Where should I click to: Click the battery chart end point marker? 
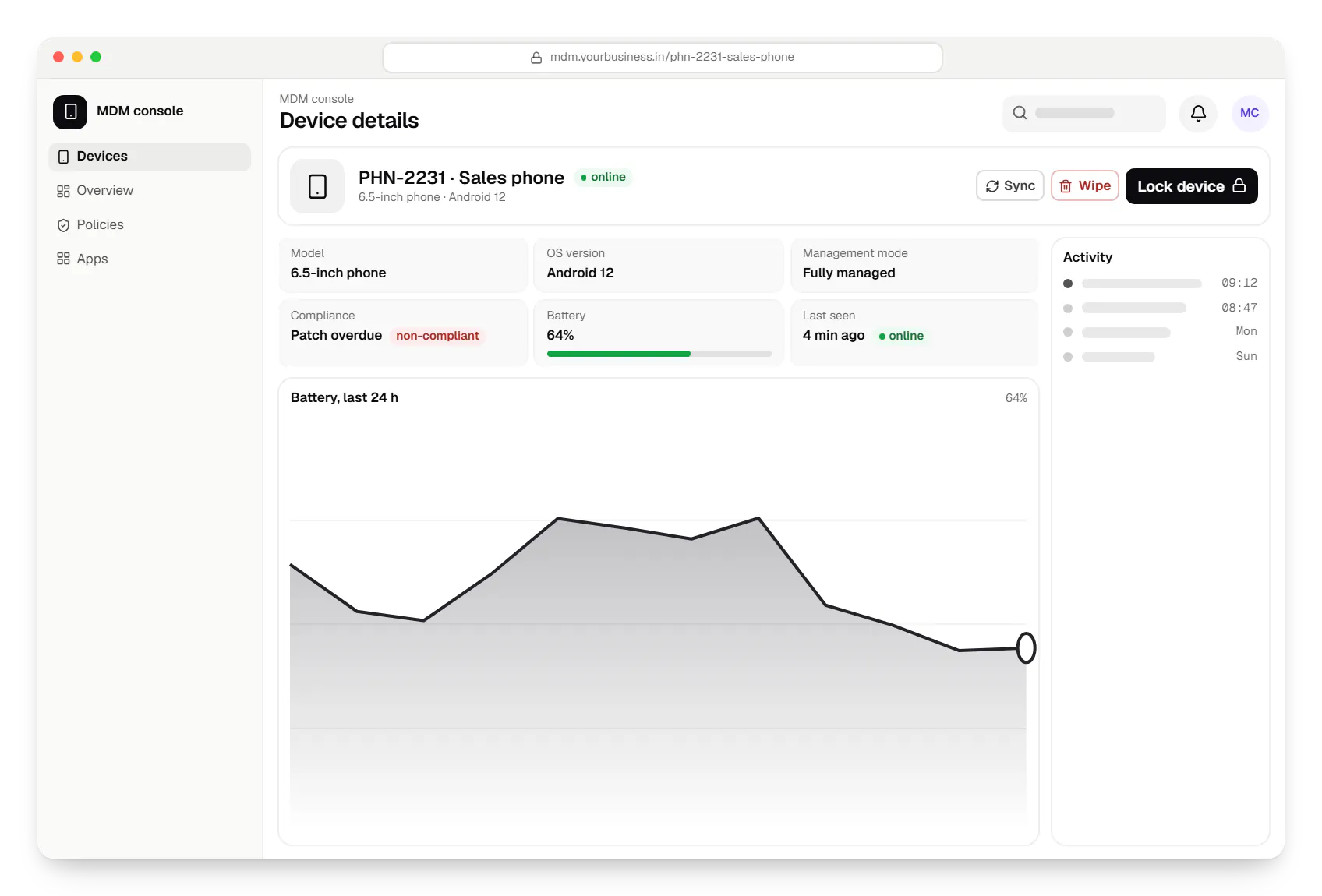click(x=1027, y=648)
